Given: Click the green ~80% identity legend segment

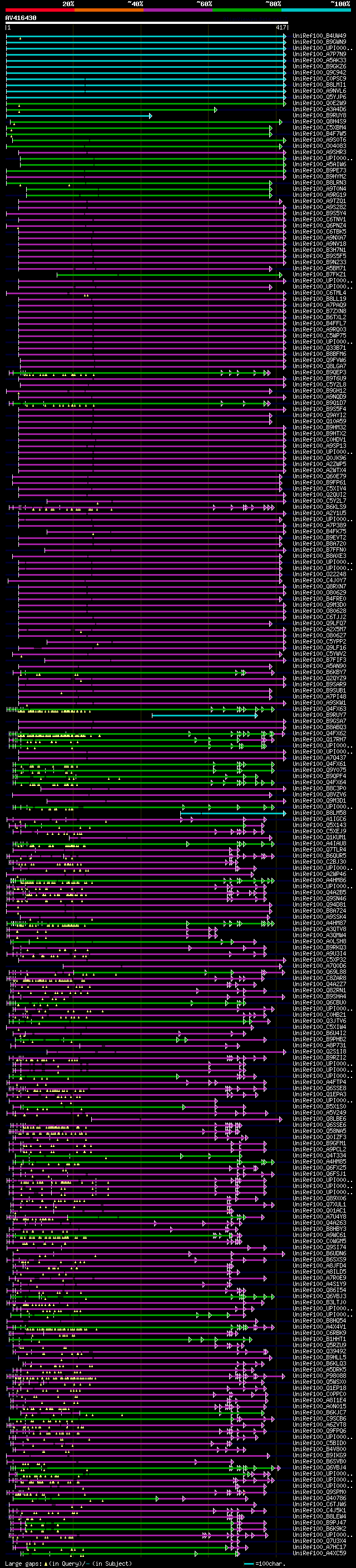Looking at the screenshot, I should click(247, 10).
